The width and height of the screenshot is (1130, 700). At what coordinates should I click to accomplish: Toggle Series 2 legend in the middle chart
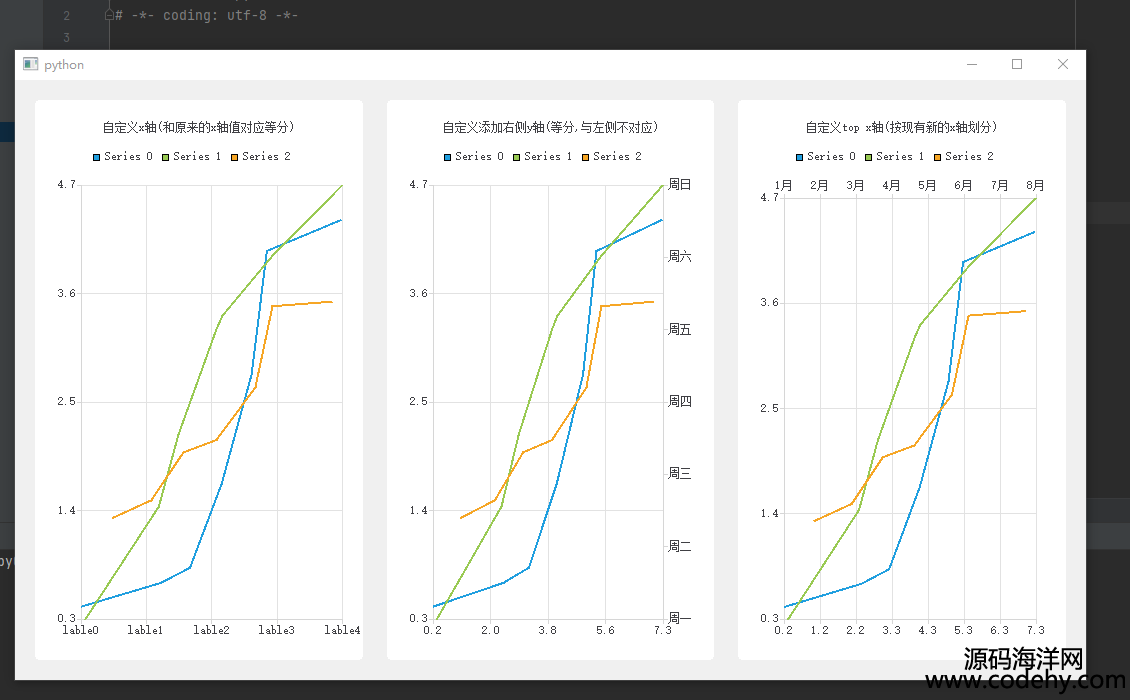click(613, 157)
